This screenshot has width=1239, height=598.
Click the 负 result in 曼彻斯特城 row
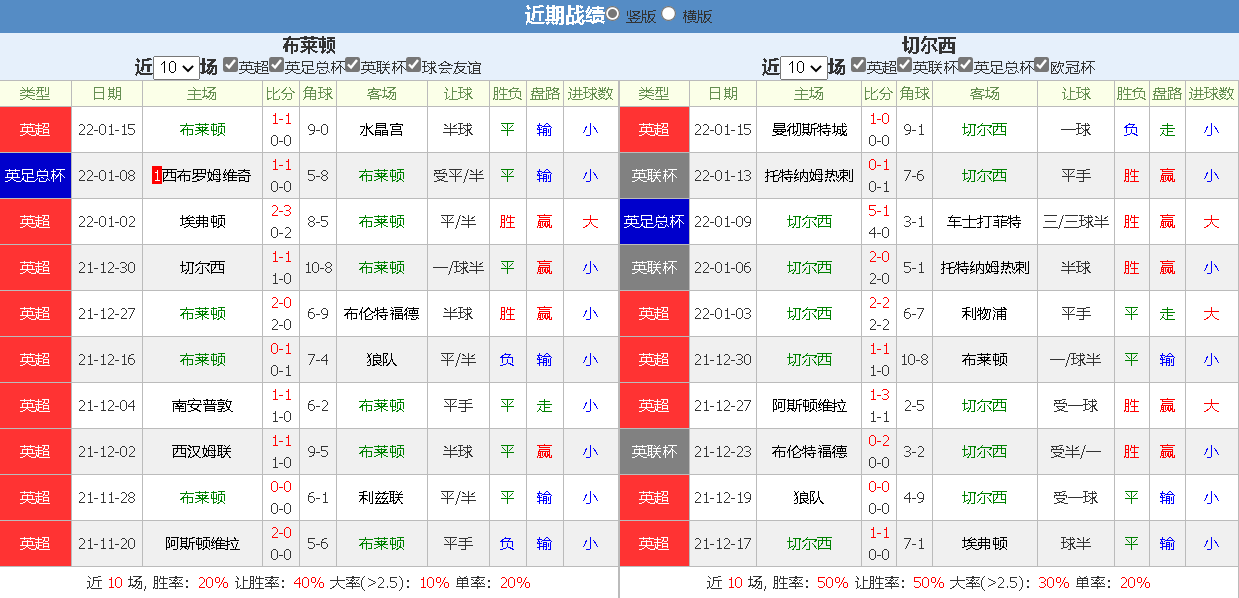[1131, 129]
